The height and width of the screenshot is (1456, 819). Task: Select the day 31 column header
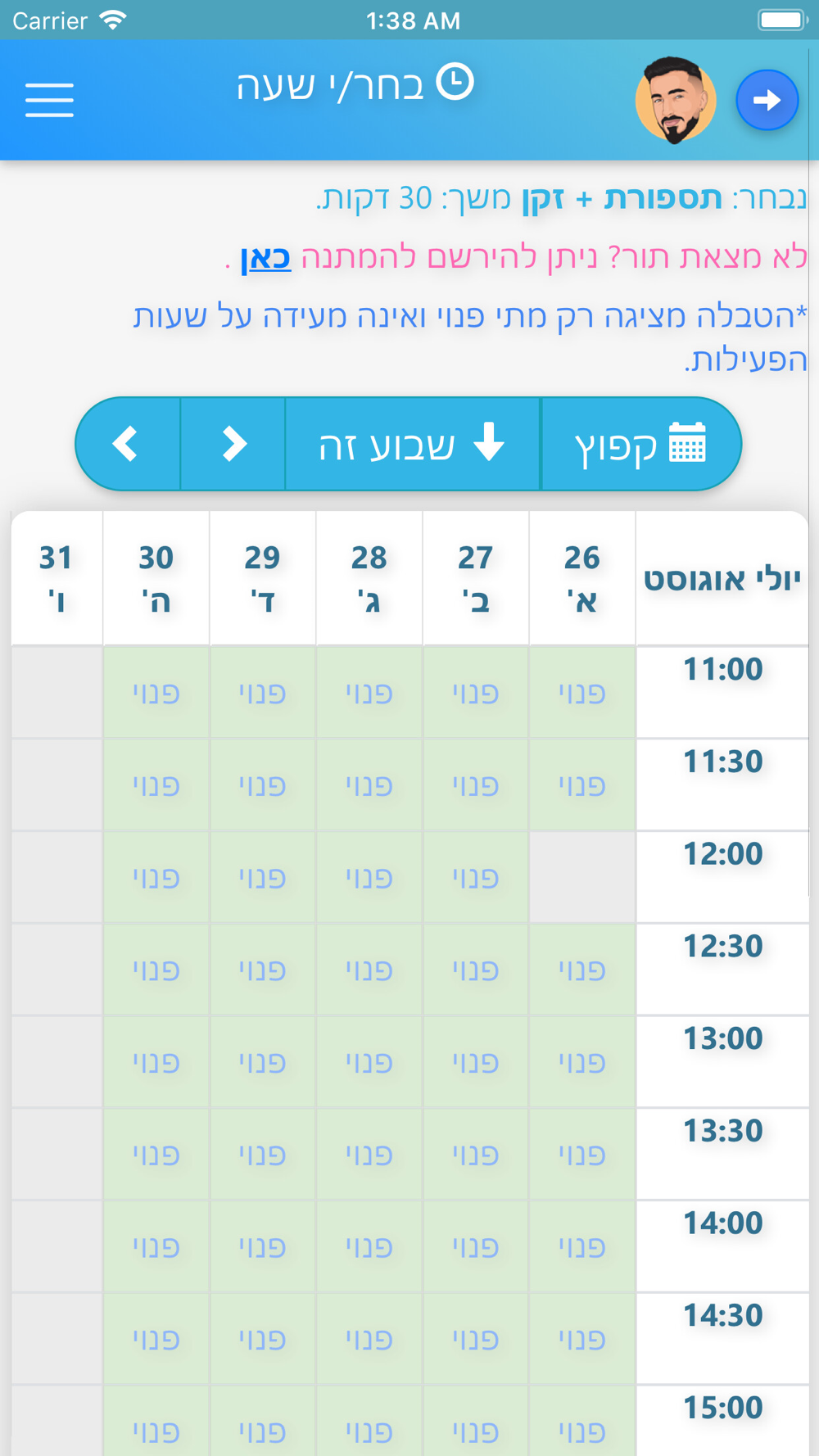57,578
